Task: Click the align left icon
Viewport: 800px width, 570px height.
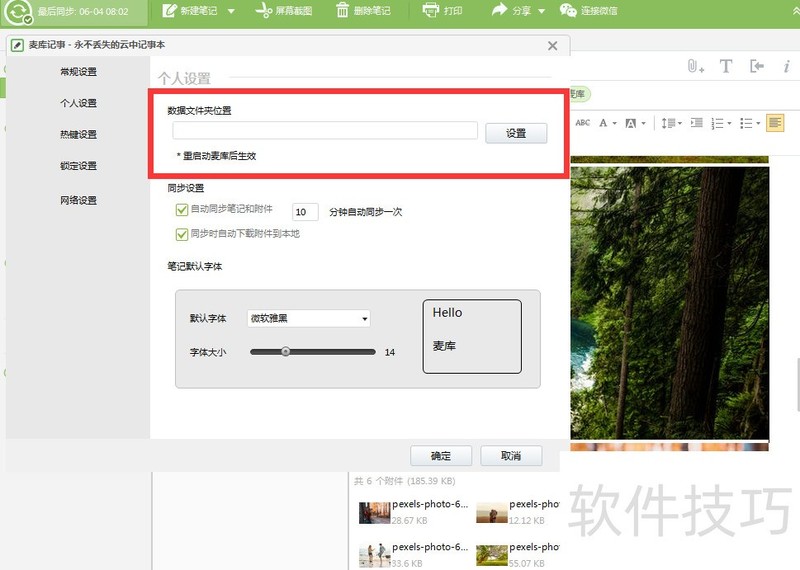Action: [775, 123]
